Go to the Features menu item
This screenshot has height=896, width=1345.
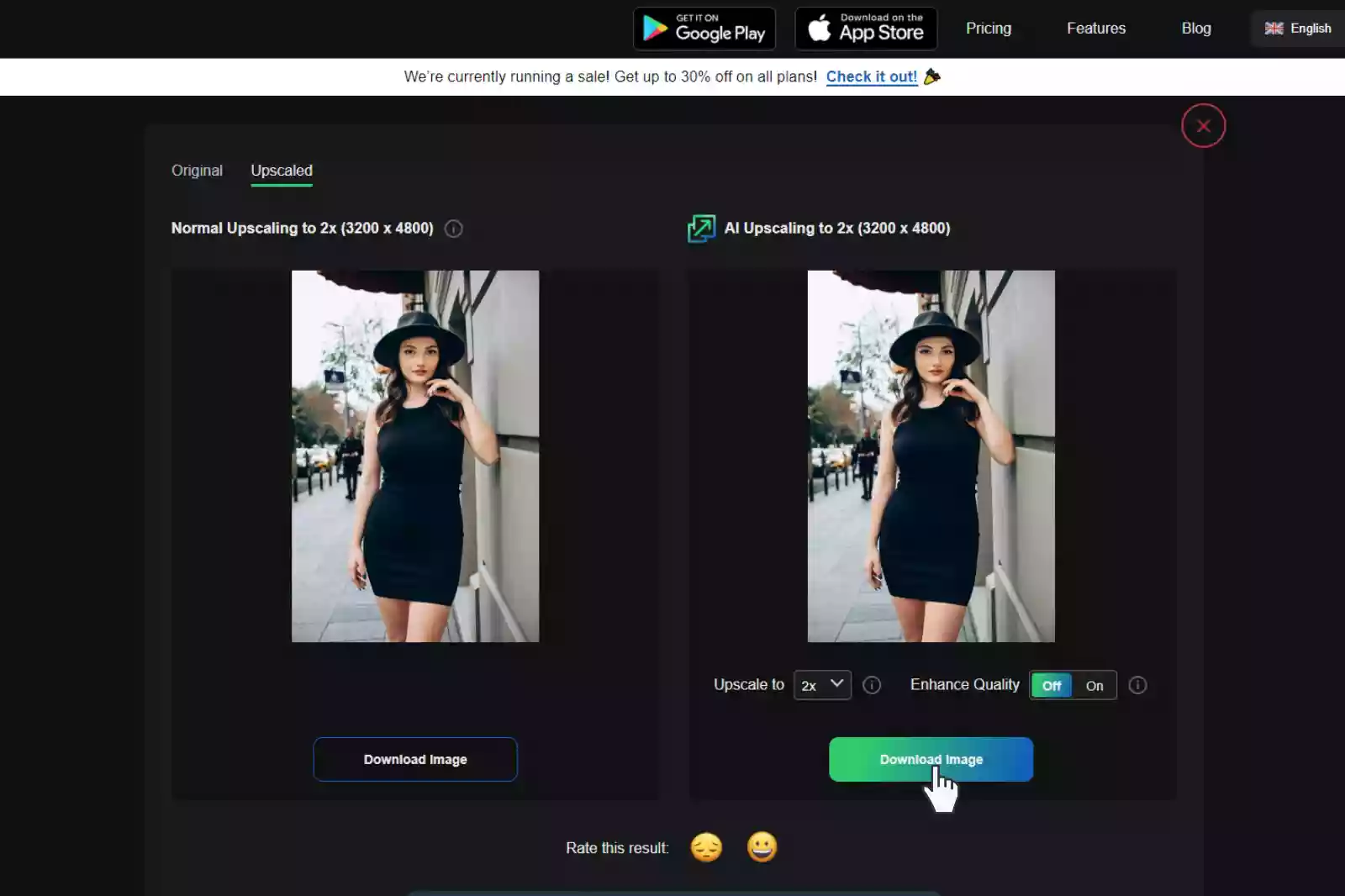pyautogui.click(x=1095, y=29)
